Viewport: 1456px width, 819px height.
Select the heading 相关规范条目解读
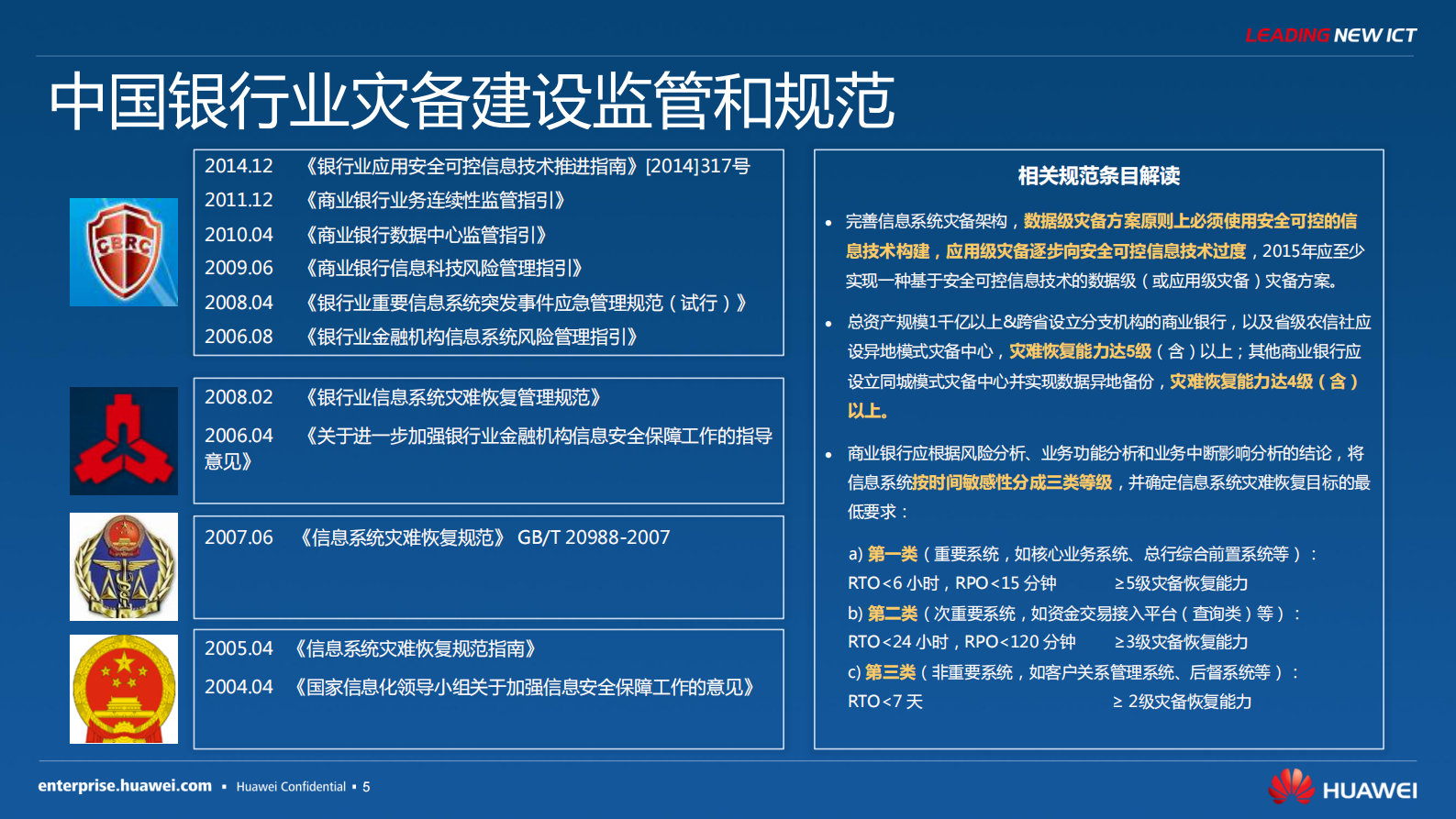pos(1099,176)
